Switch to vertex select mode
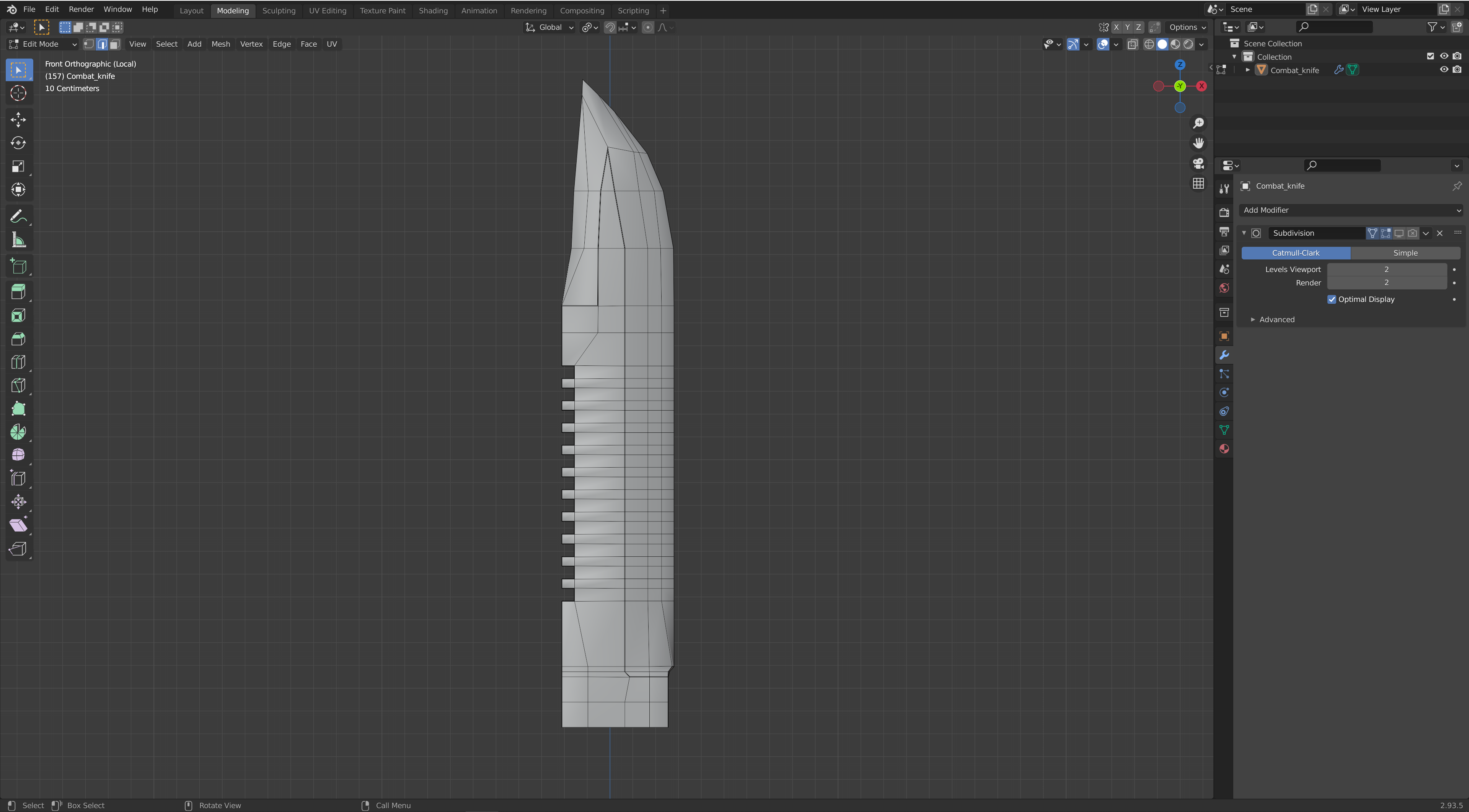1469x812 pixels. pyautogui.click(x=89, y=44)
